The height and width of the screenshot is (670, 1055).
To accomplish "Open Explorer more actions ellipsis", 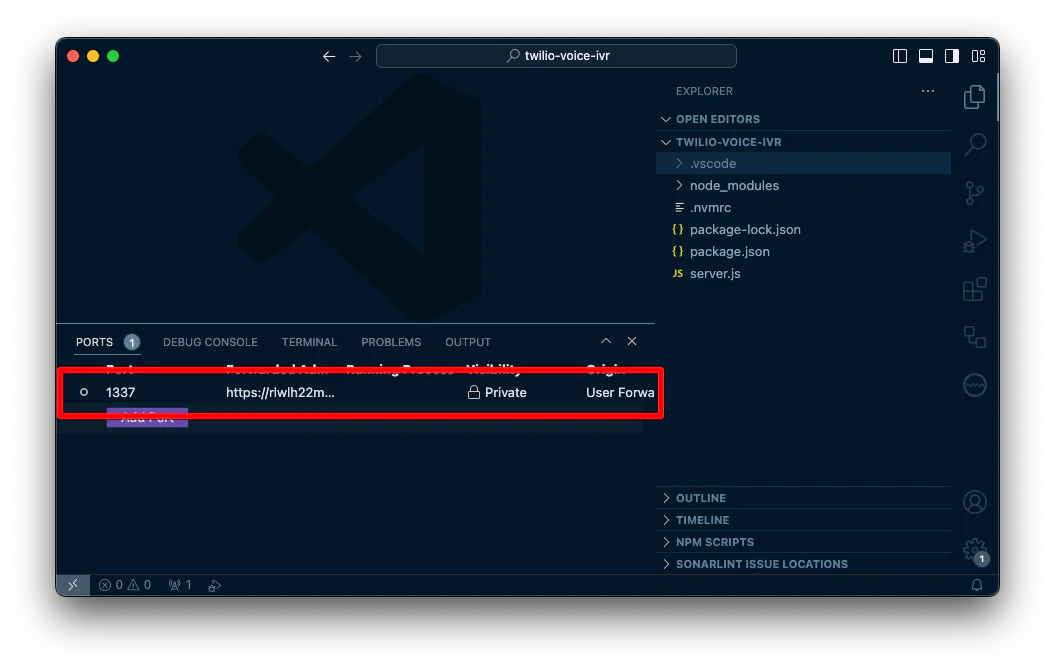I will tap(928, 91).
